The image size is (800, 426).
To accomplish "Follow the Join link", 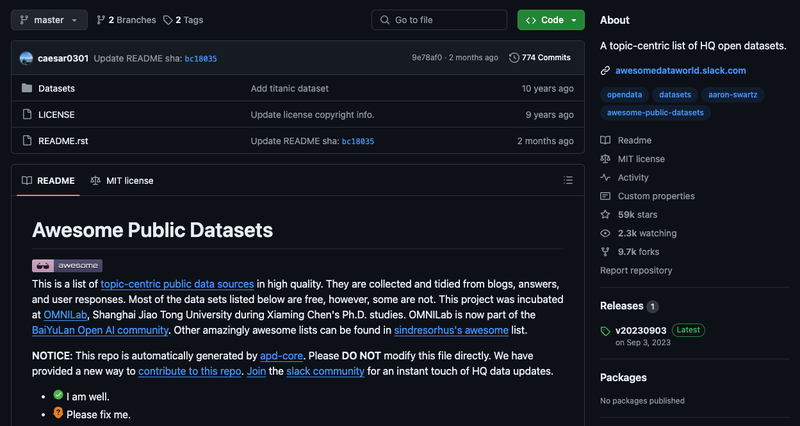I will click(256, 371).
